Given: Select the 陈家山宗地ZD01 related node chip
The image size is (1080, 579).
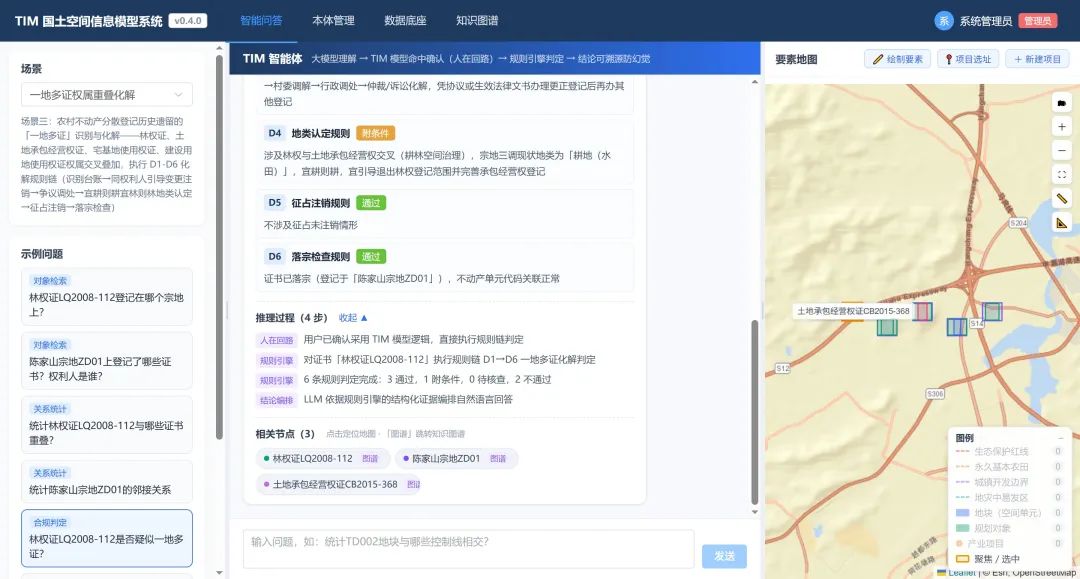Looking at the screenshot, I should pos(457,459).
